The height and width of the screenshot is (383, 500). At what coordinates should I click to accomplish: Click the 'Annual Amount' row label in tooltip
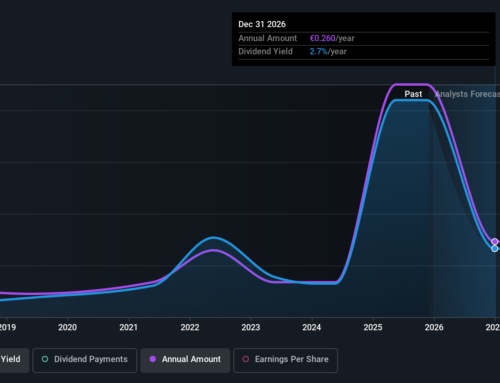tap(267, 38)
